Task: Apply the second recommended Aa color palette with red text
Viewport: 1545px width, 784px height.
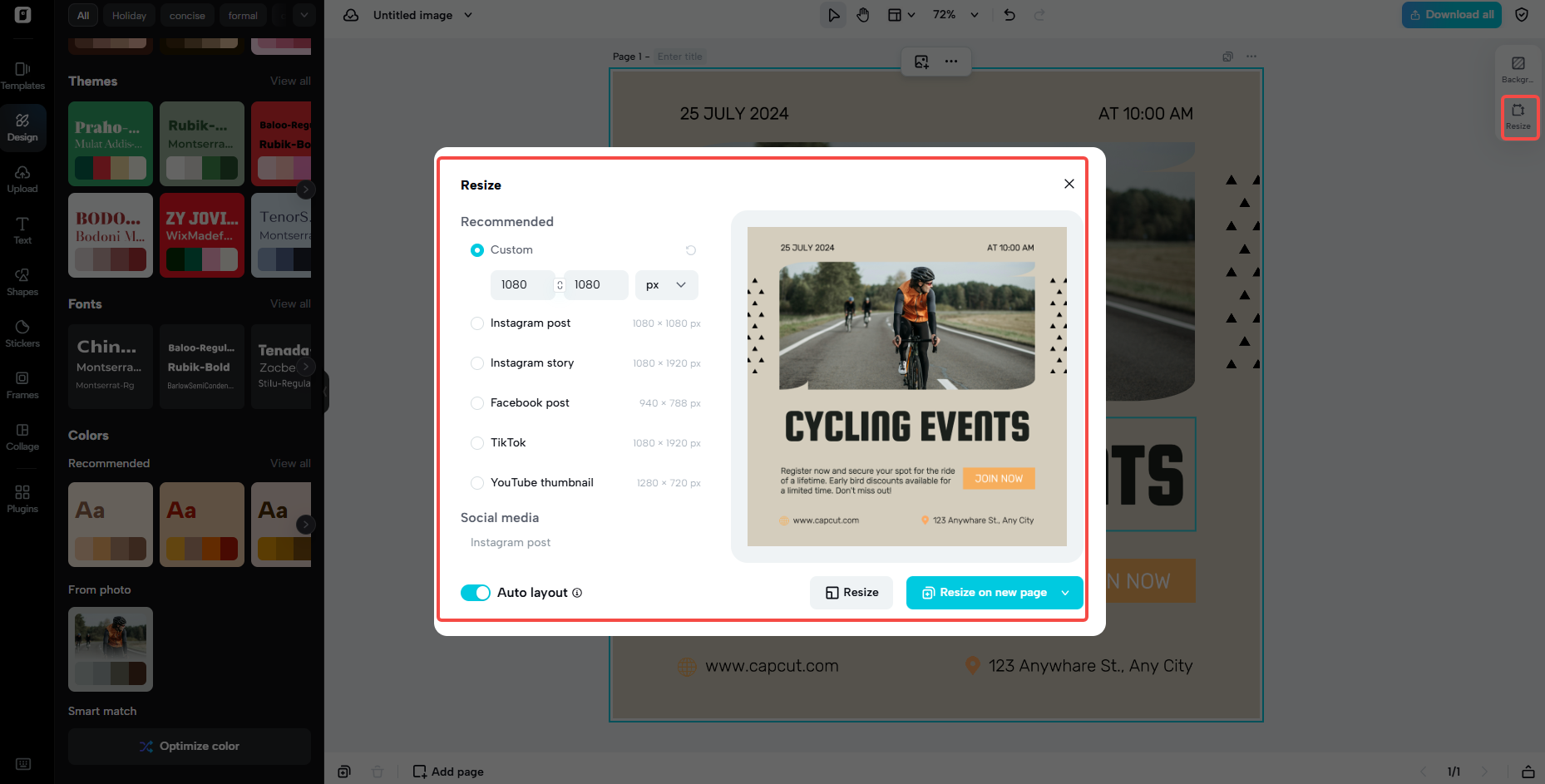Action: coord(202,525)
